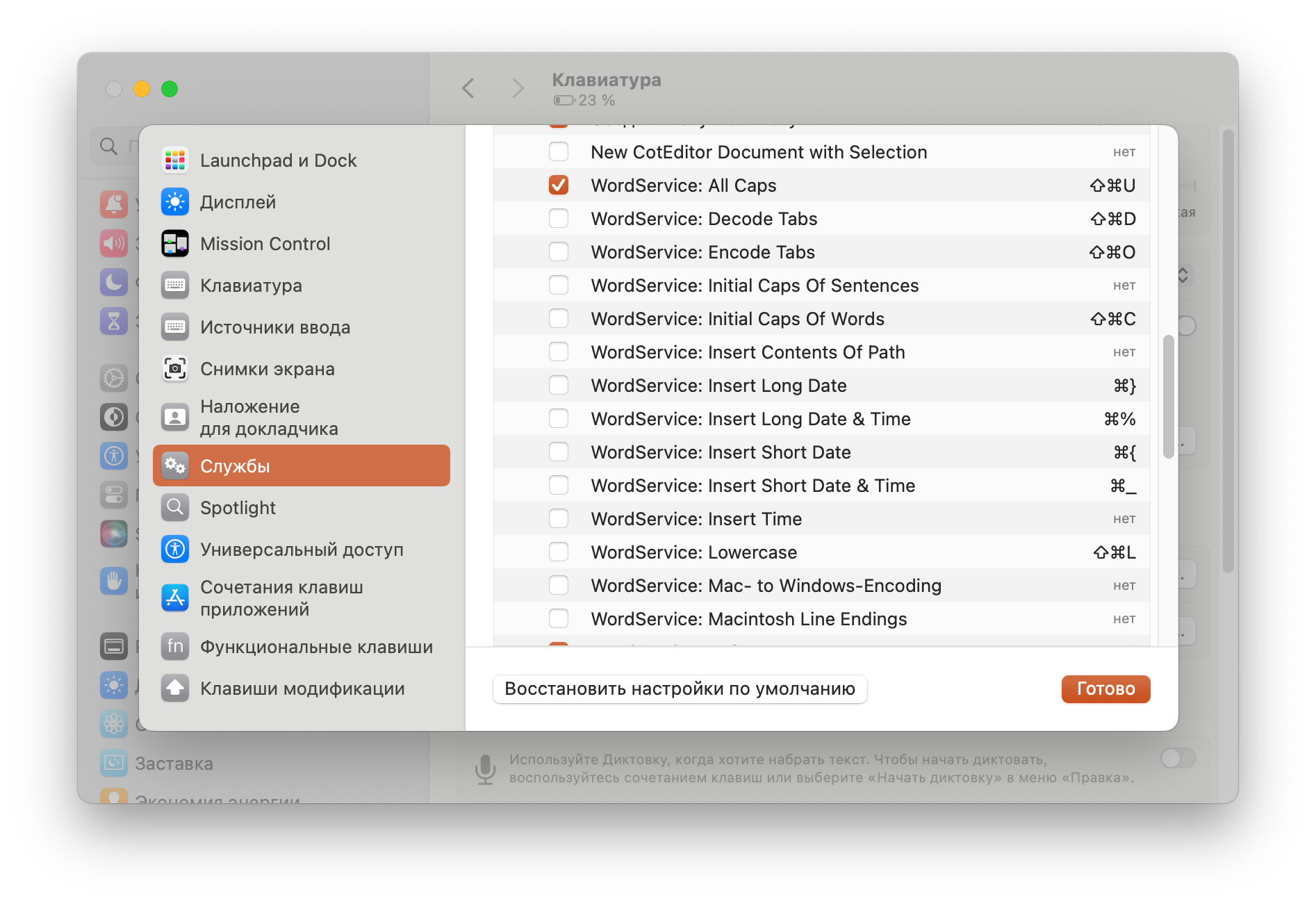Viewport: 1316px width, 906px height.
Task: Click the Заставка icon in background sidebar
Action: tap(114, 763)
